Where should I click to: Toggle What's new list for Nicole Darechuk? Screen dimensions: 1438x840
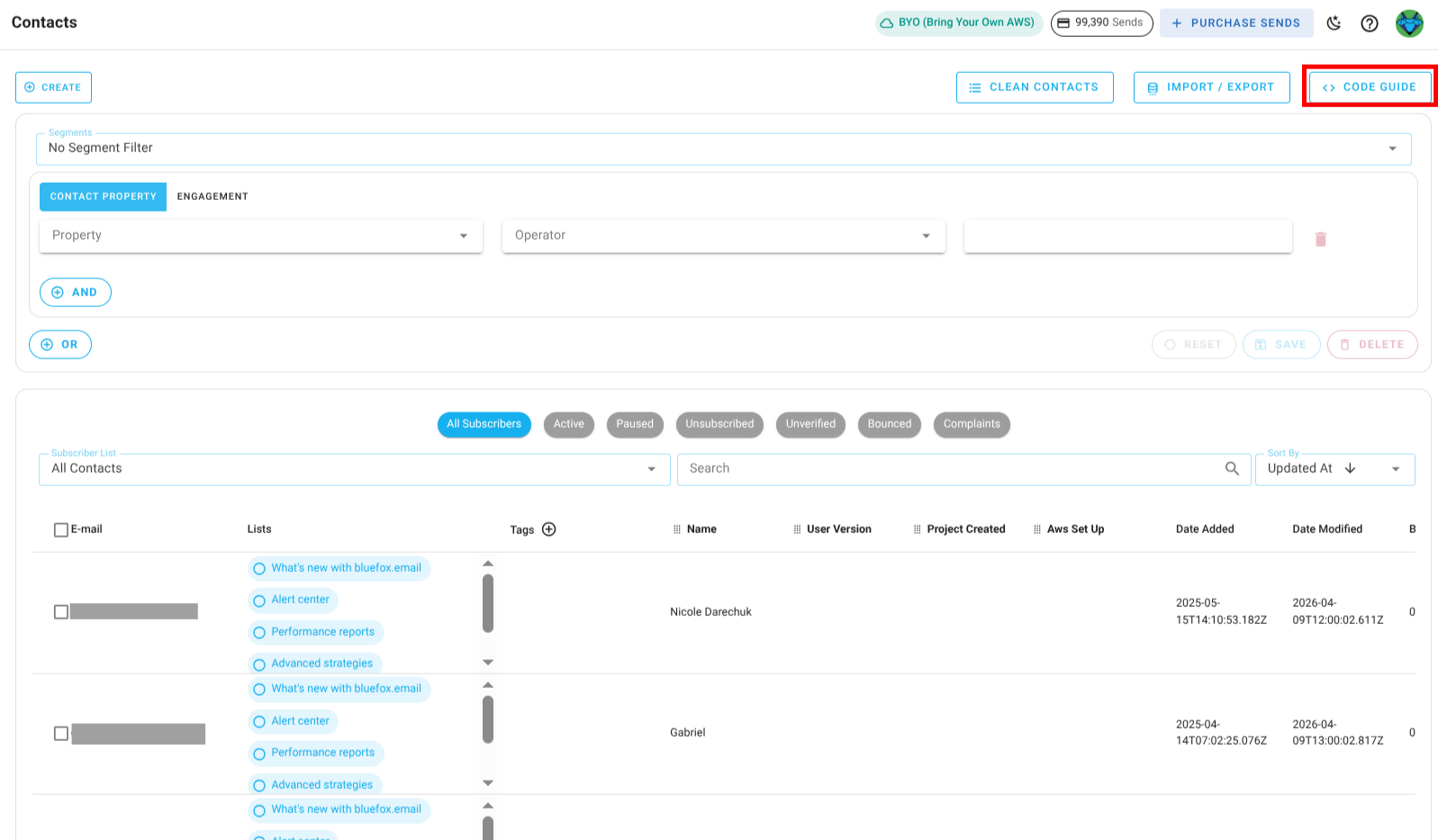[x=339, y=569]
